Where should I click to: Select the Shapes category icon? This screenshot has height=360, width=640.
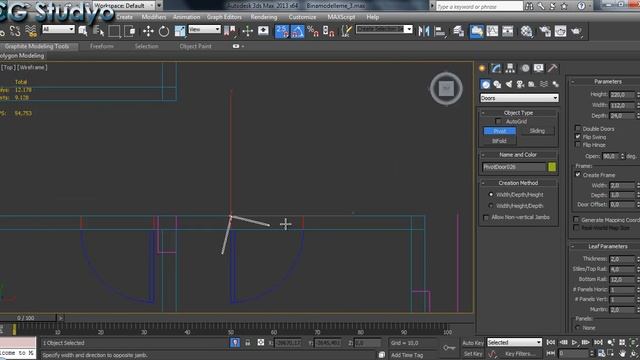point(497,84)
